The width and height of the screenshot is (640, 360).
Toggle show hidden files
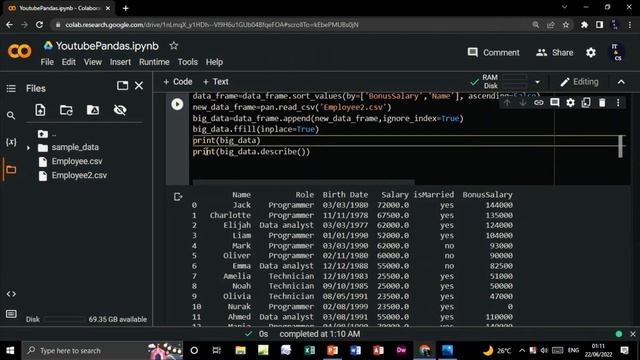click(120, 110)
